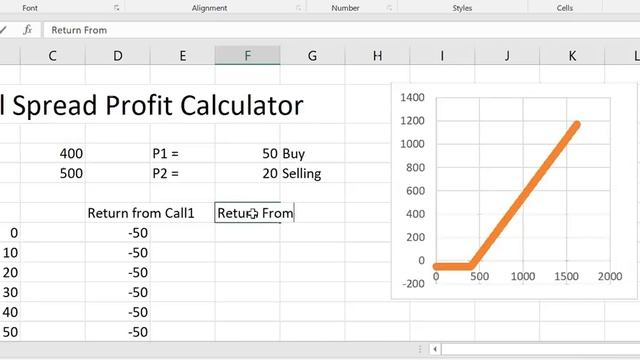Open the Font group dialog launcher
640x360 pixels.
[116, 8]
